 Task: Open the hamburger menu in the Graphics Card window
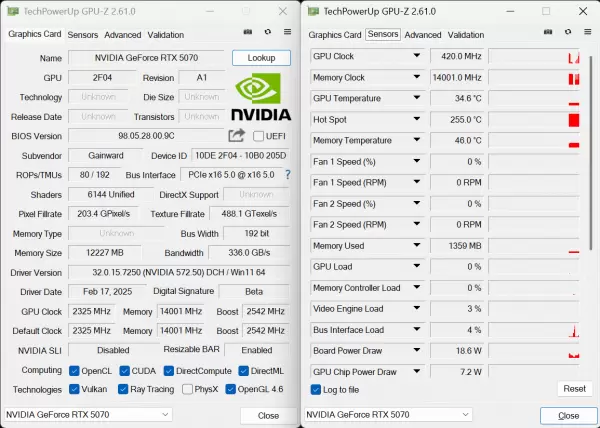tap(287, 34)
